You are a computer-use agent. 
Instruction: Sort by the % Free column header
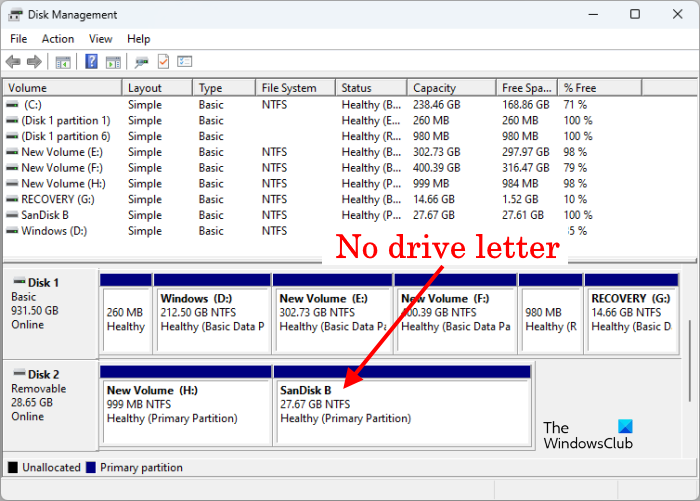click(600, 88)
